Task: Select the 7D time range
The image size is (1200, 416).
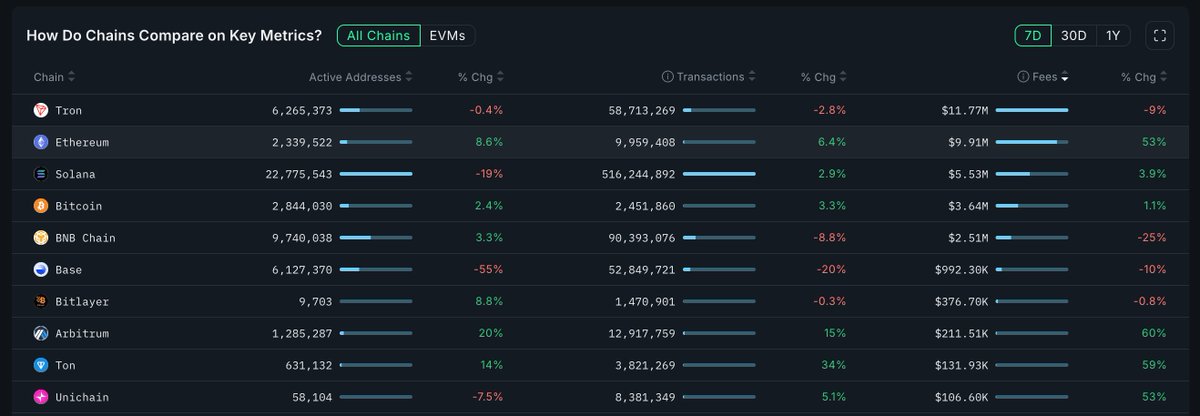Action: pyautogui.click(x=1033, y=35)
